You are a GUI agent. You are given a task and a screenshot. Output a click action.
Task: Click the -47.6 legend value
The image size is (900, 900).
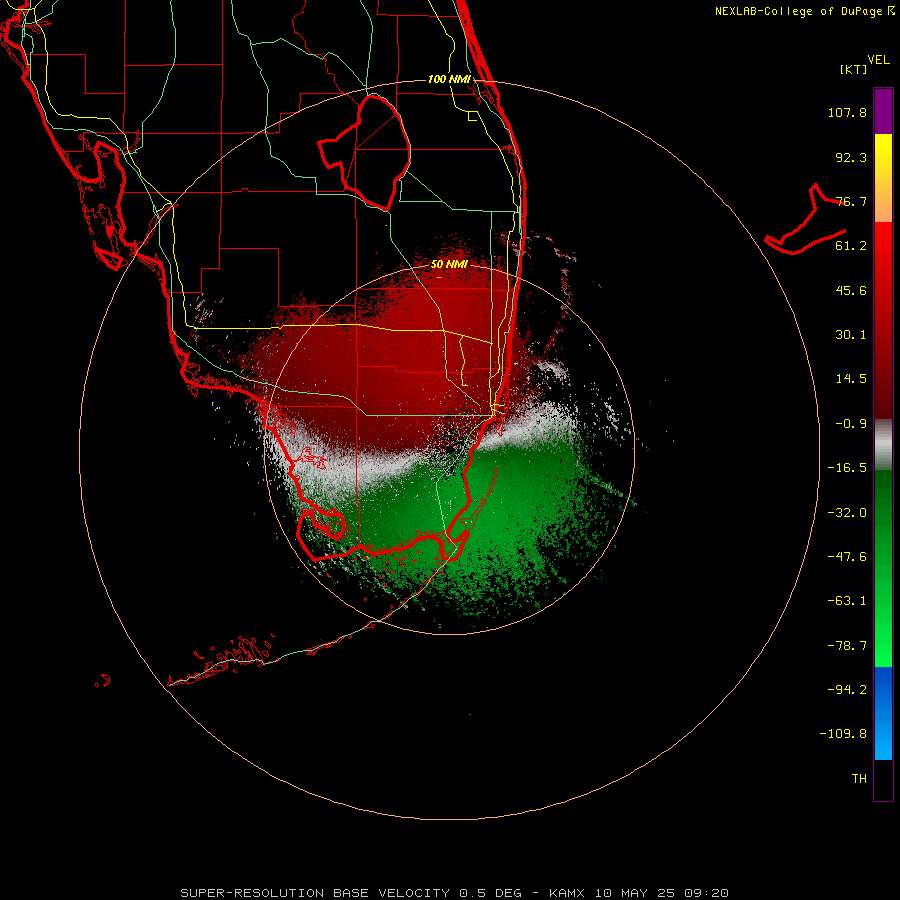pyautogui.click(x=847, y=557)
